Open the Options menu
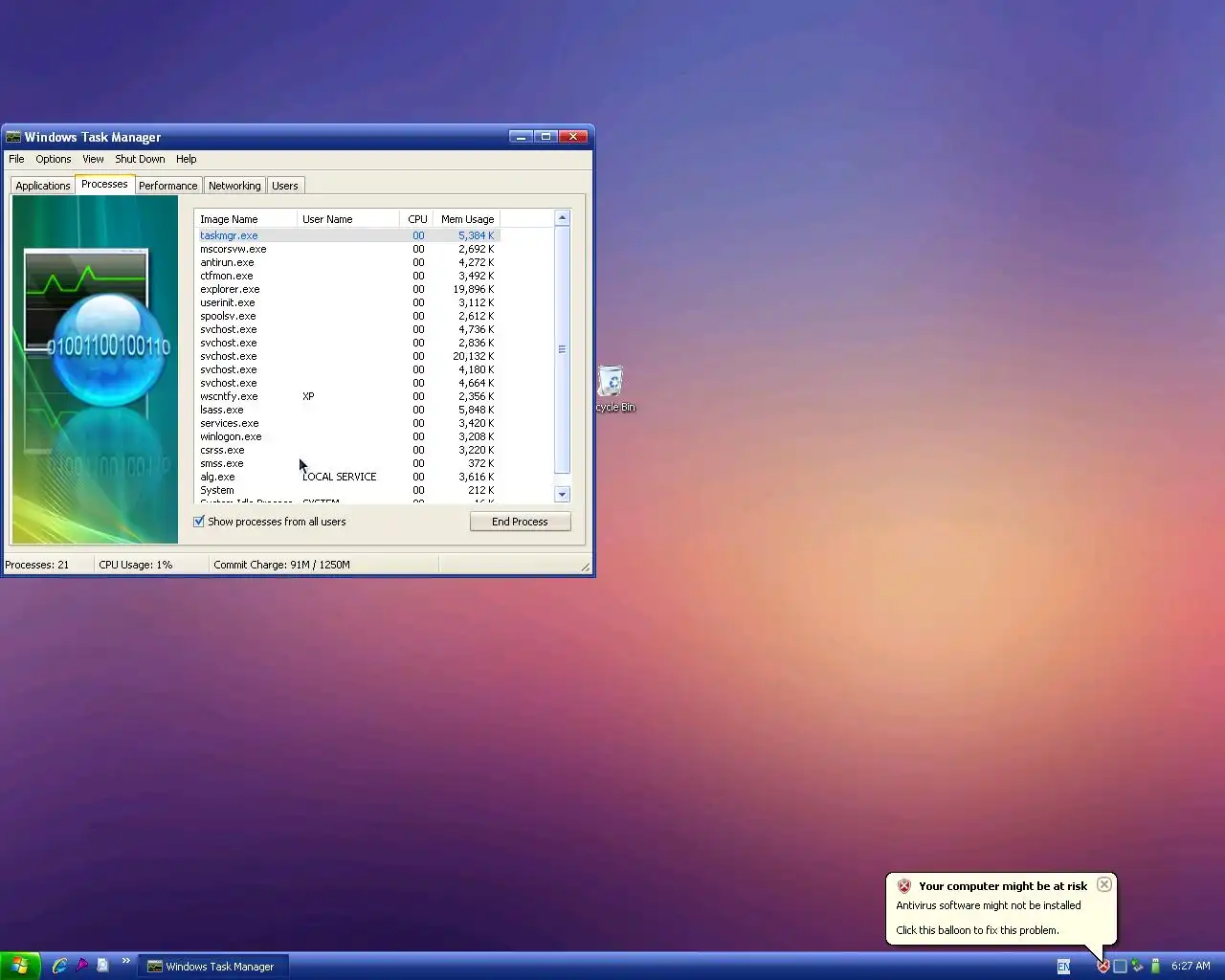 coord(54,159)
